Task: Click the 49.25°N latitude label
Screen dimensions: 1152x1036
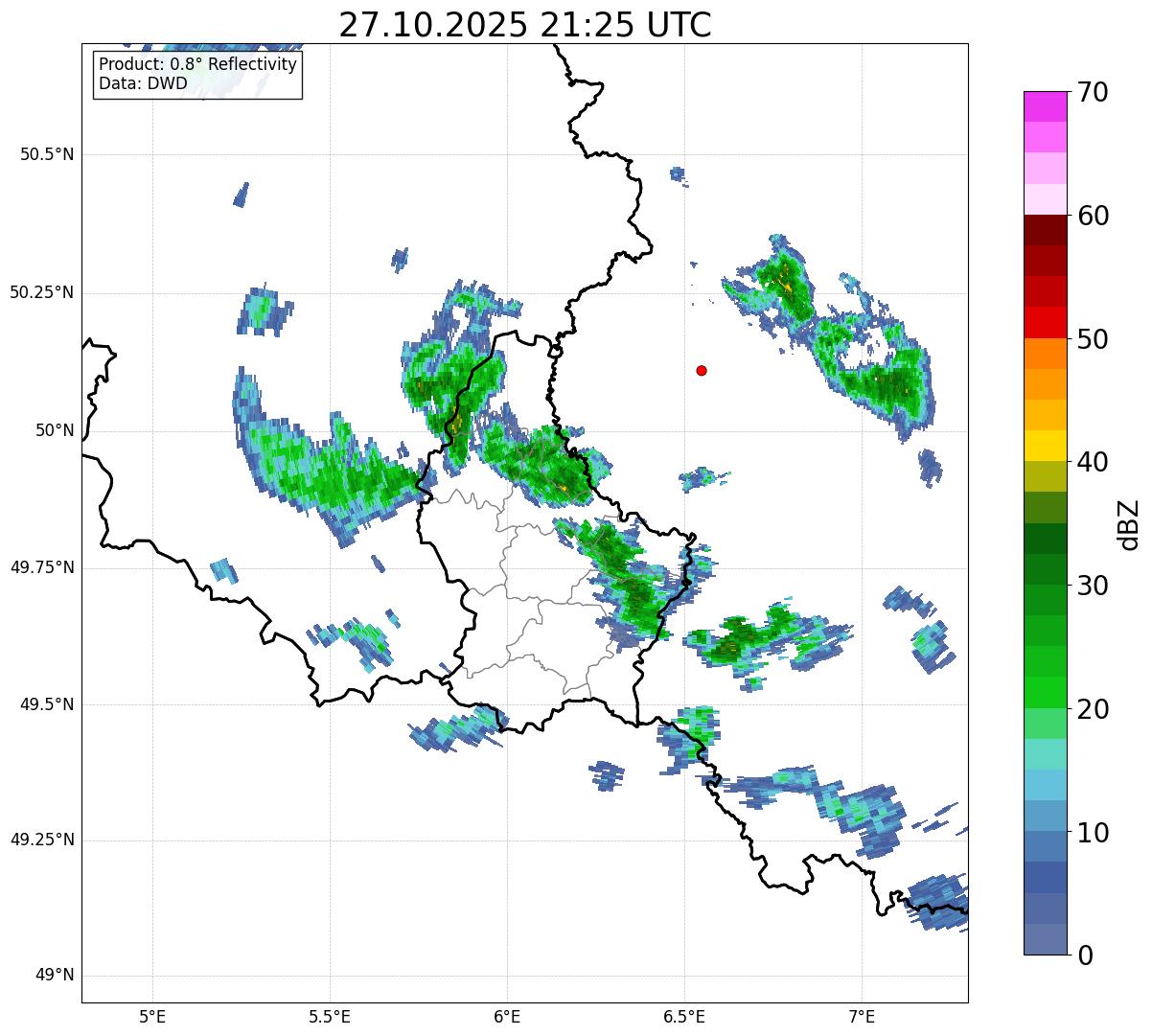Action: [x=42, y=840]
